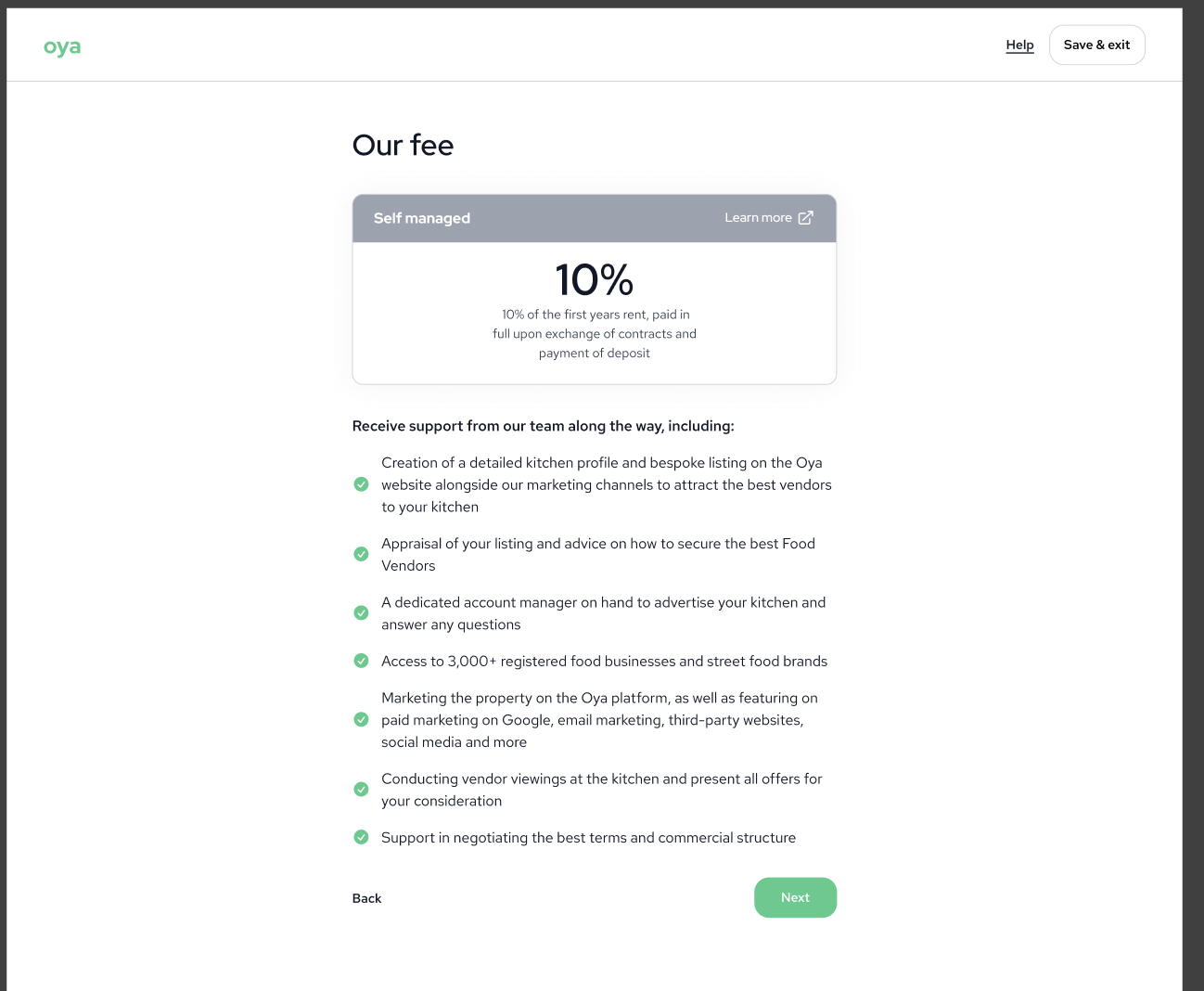Click the fee description text under 10%

pyautogui.click(x=594, y=334)
